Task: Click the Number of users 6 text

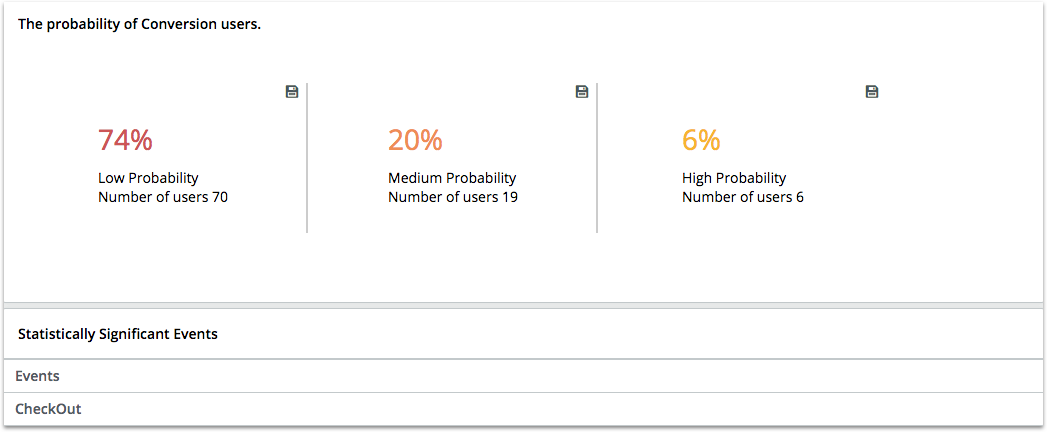Action: point(743,197)
